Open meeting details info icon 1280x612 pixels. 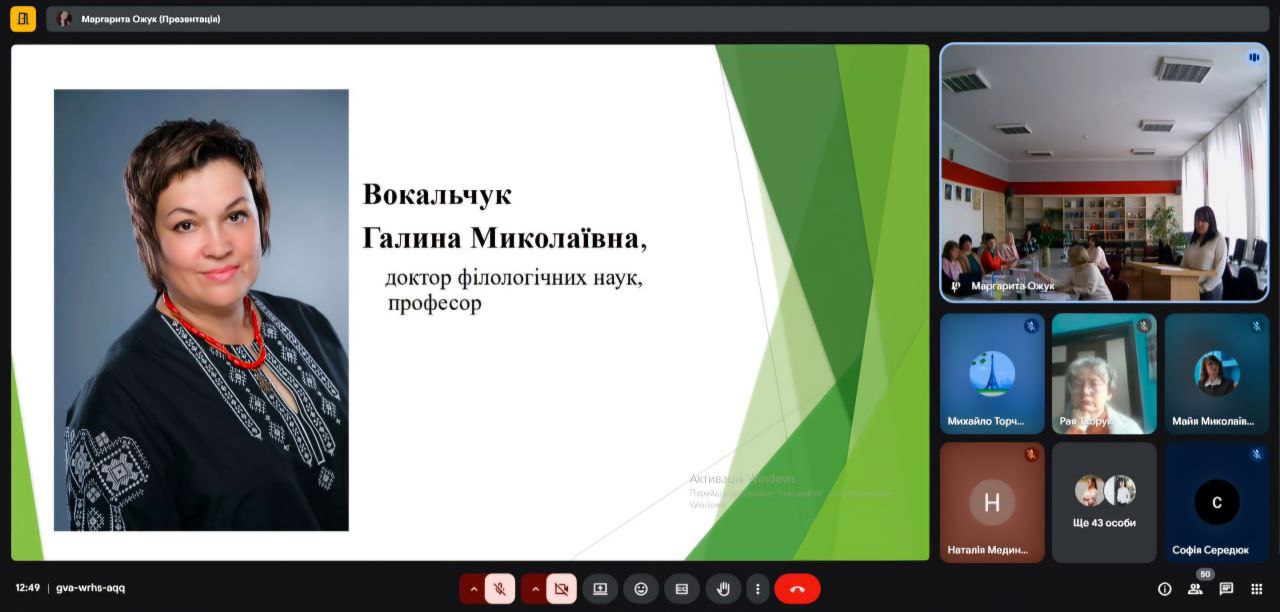[1164, 589]
